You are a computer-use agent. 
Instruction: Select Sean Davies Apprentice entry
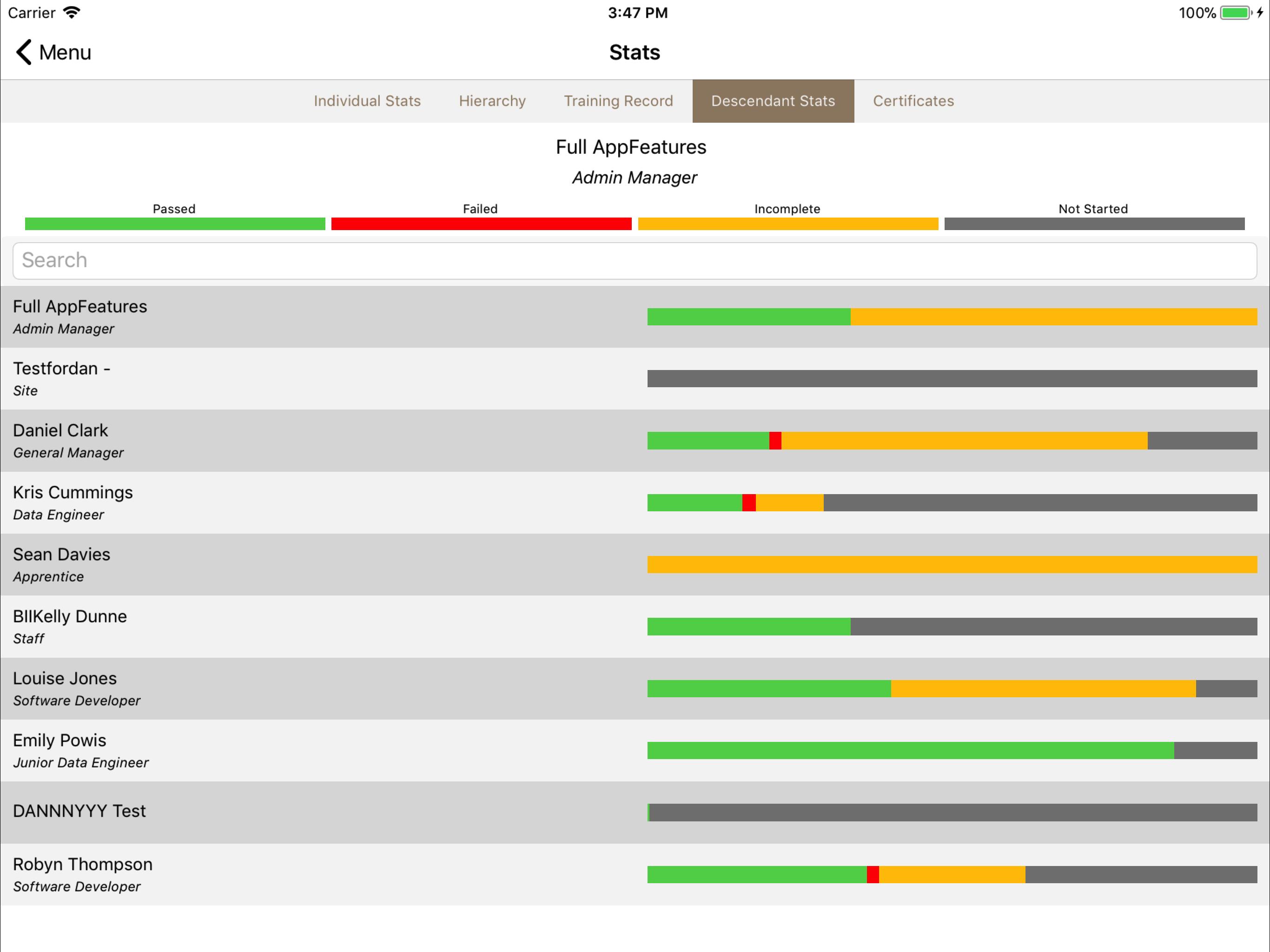635,565
